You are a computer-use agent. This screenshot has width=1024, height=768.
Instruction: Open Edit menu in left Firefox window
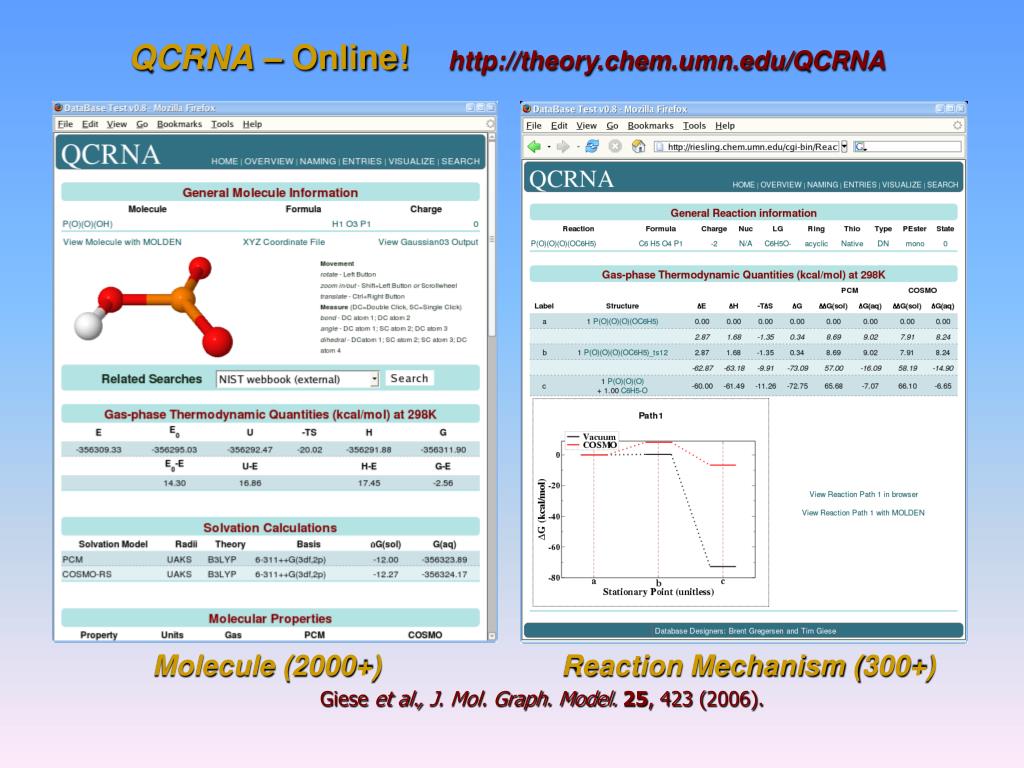[x=90, y=124]
